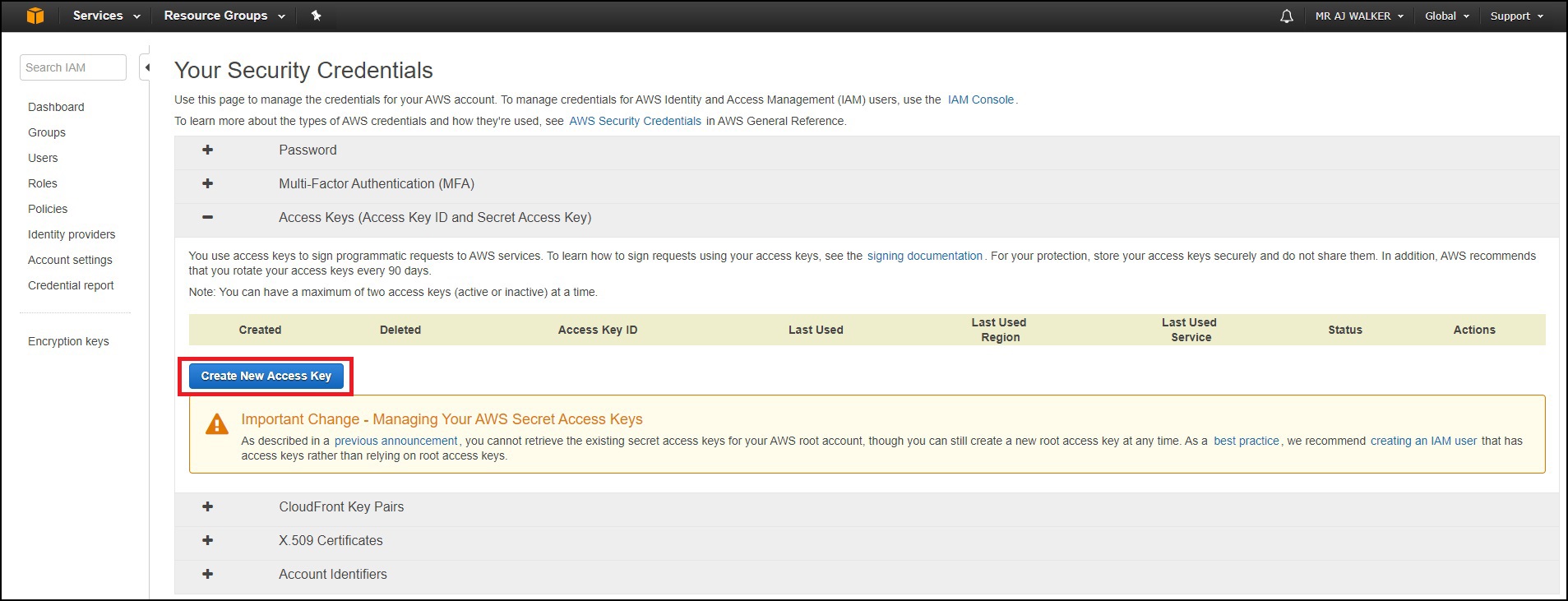Click the Last Used column header
The width and height of the screenshot is (1568, 601).
click(816, 330)
